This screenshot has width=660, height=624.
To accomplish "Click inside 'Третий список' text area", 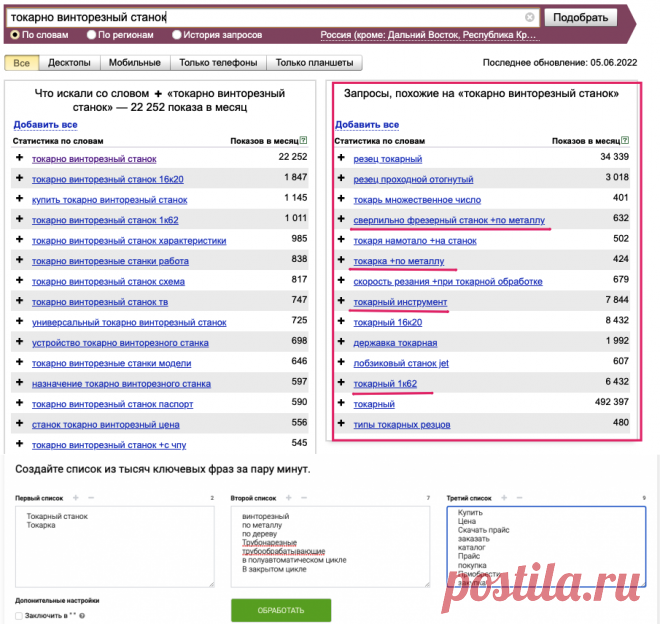I will 546,547.
